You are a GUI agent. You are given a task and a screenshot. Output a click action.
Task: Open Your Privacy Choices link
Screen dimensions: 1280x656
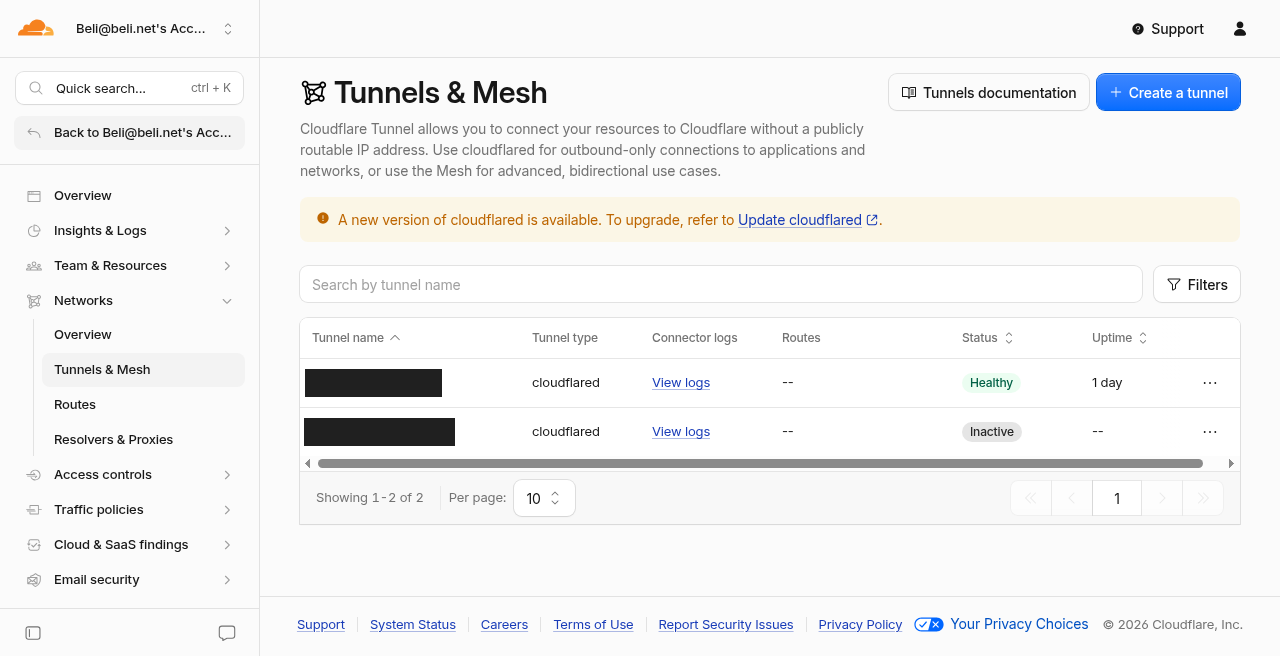click(x=1019, y=624)
